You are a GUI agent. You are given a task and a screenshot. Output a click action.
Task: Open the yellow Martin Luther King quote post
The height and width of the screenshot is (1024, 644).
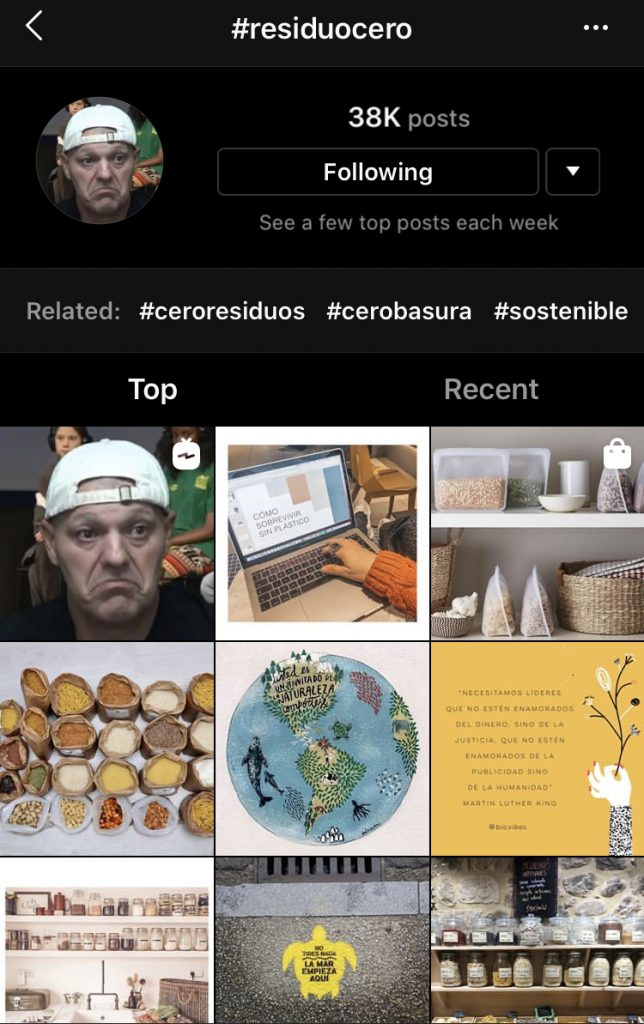(538, 749)
